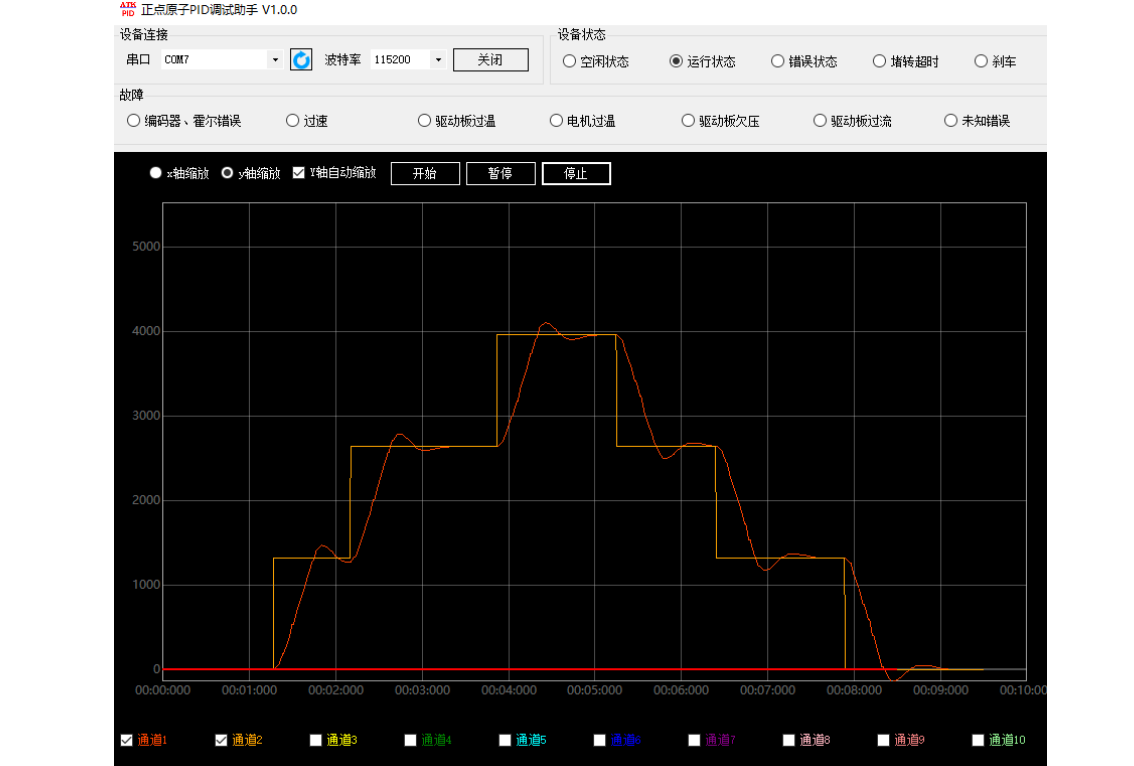This screenshot has height=766, width=1134.
Task: Click the 暂停 button
Action: click(x=500, y=174)
